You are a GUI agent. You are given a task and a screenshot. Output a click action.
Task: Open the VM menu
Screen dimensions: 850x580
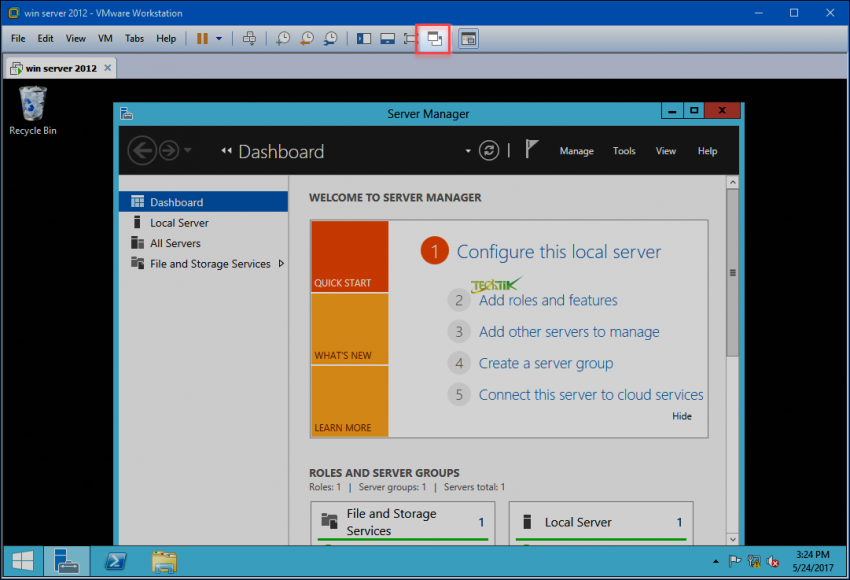(x=104, y=38)
